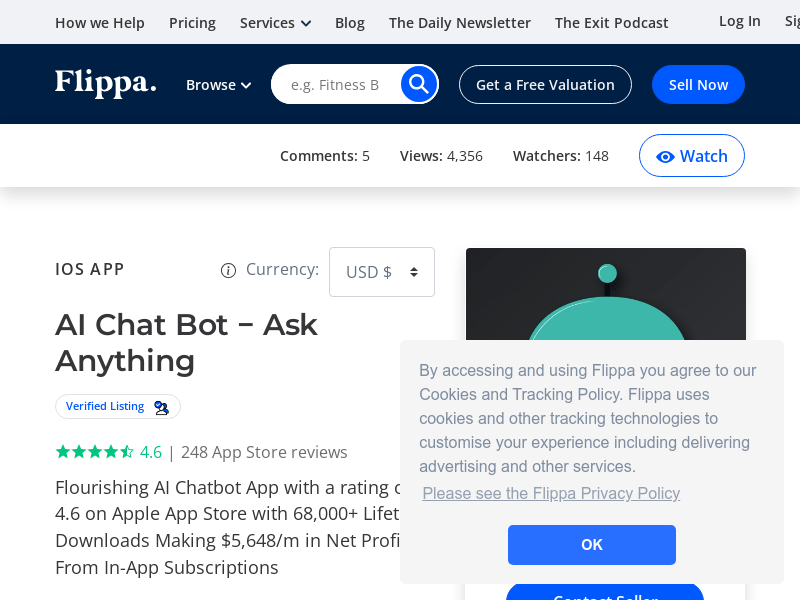
Task: Click the currency info icon
Action: 228,270
